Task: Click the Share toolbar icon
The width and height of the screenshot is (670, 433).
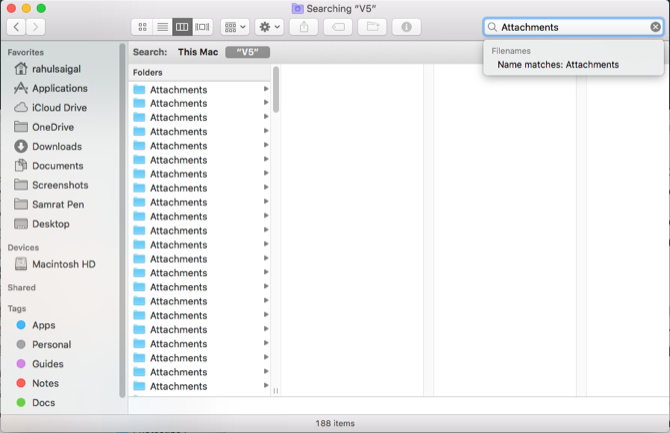Action: point(304,27)
